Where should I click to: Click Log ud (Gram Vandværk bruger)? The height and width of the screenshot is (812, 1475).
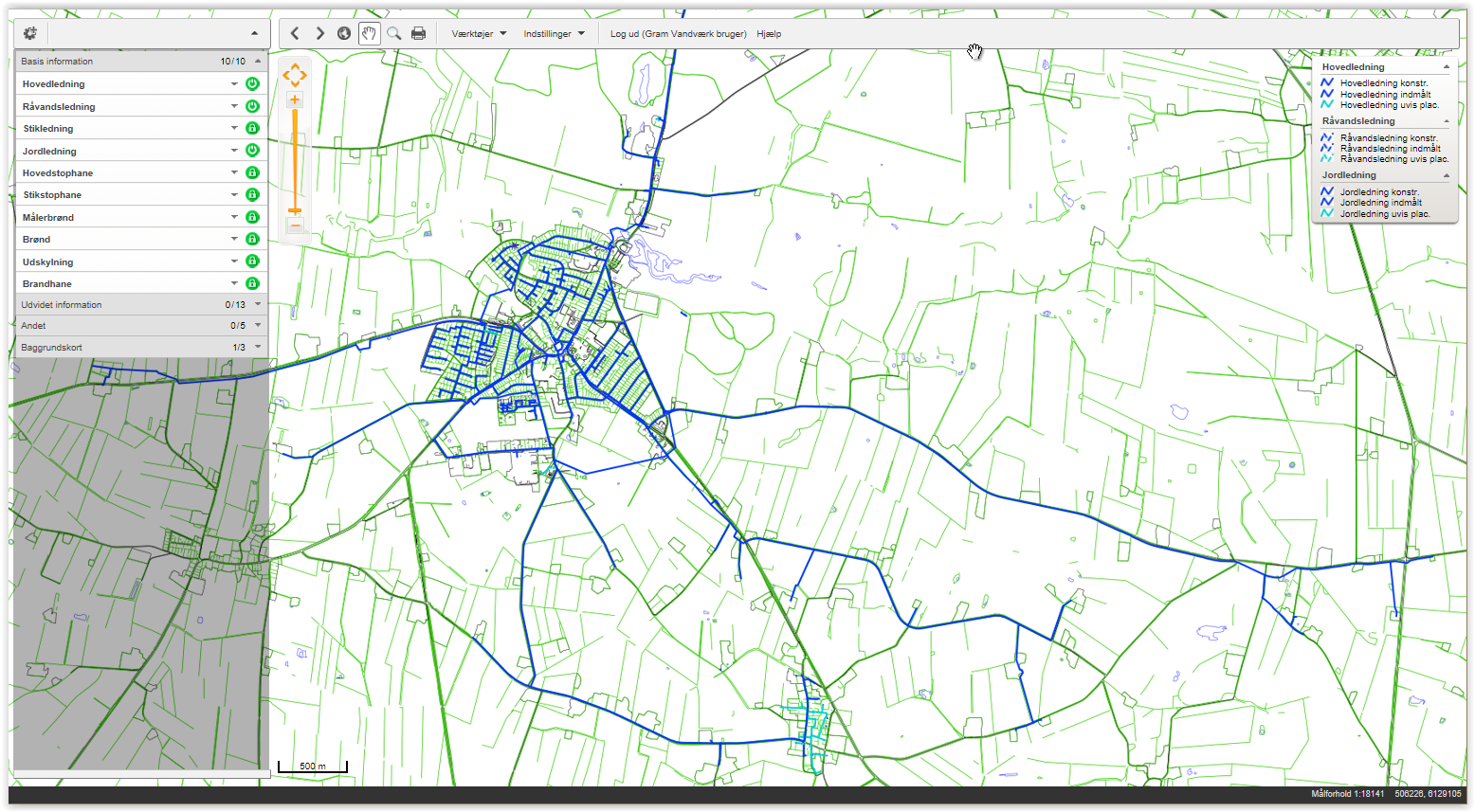tap(678, 33)
